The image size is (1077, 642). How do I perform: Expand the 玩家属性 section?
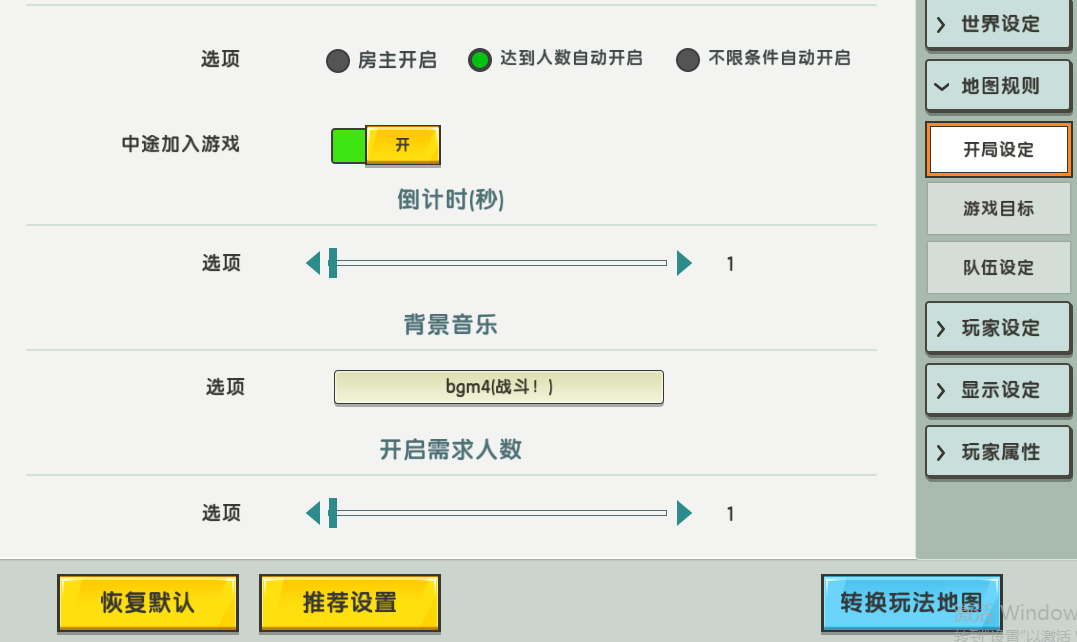998,452
